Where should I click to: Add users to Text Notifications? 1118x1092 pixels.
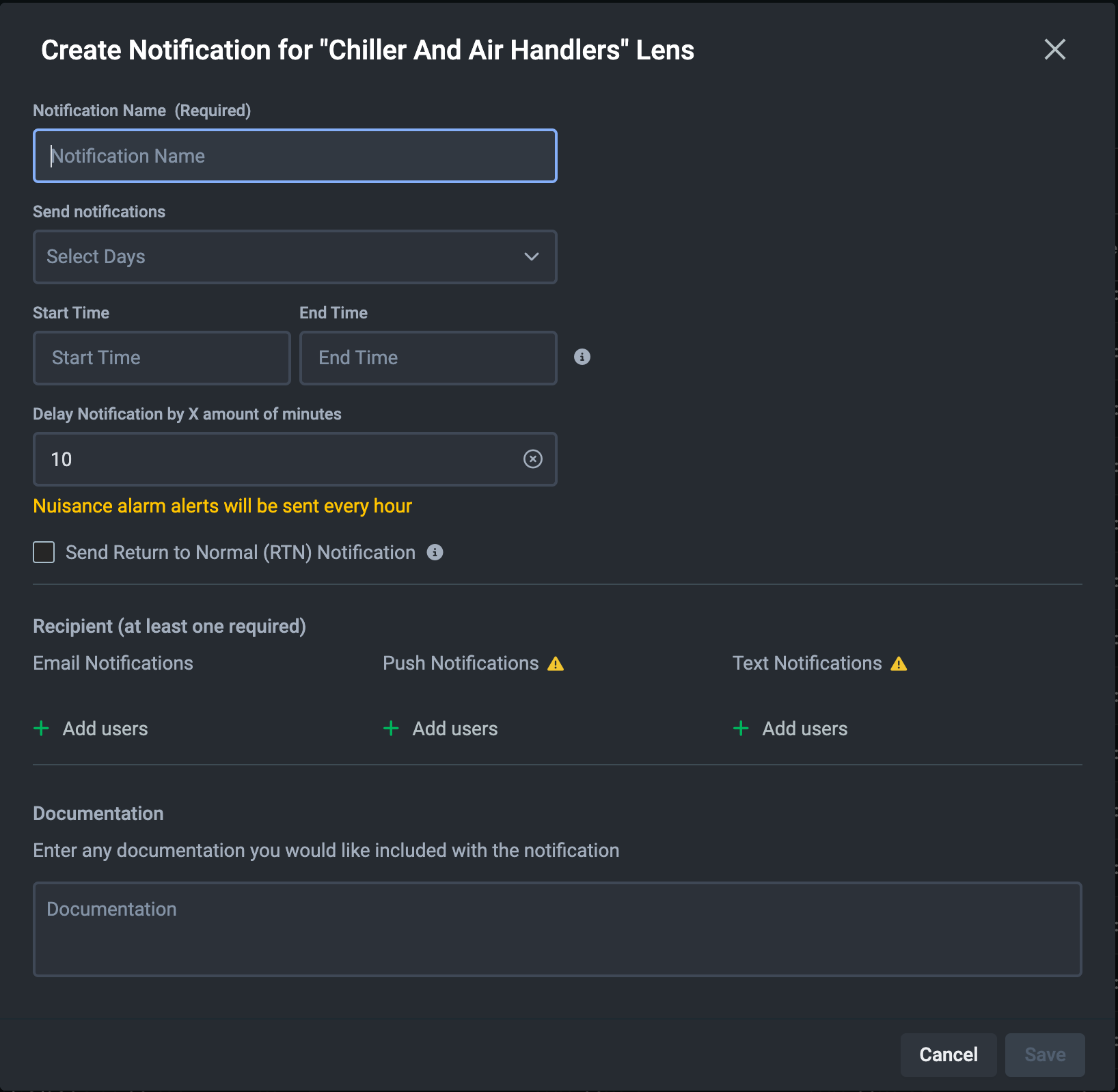point(804,728)
